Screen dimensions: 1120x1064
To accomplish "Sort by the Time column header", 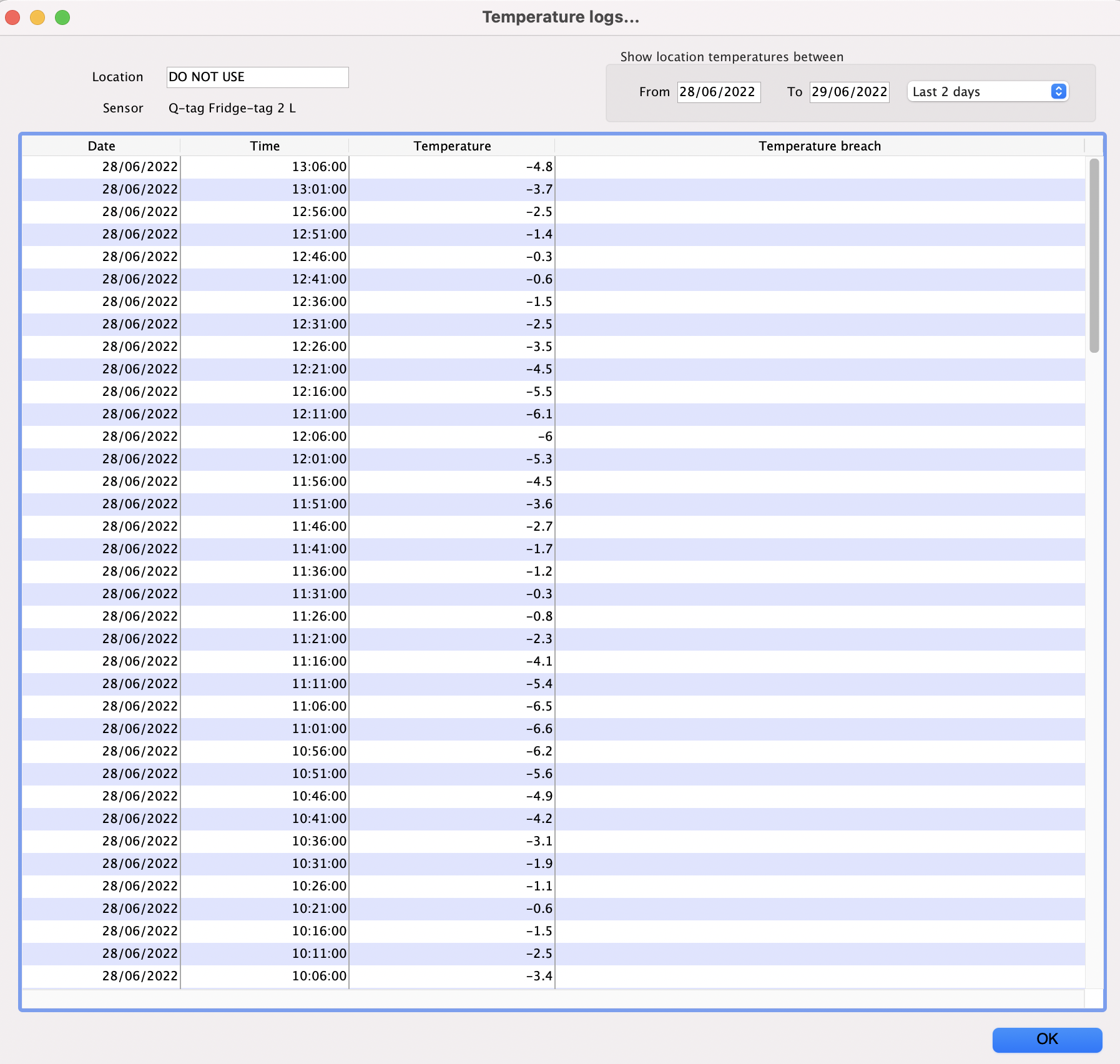I will [x=265, y=145].
